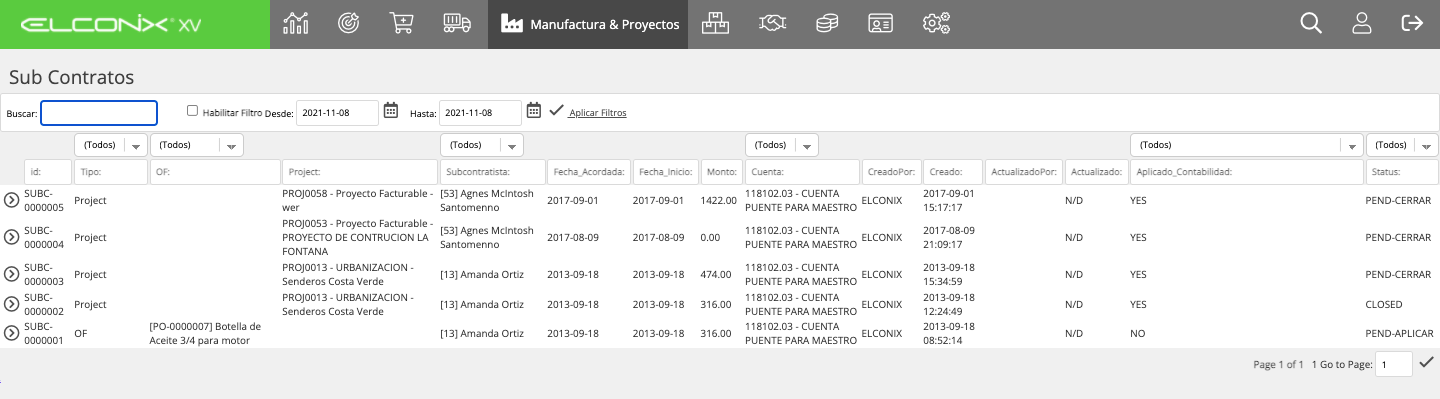The image size is (1440, 399).
Task: Click the CreadoPor filter field
Action: tap(891, 172)
